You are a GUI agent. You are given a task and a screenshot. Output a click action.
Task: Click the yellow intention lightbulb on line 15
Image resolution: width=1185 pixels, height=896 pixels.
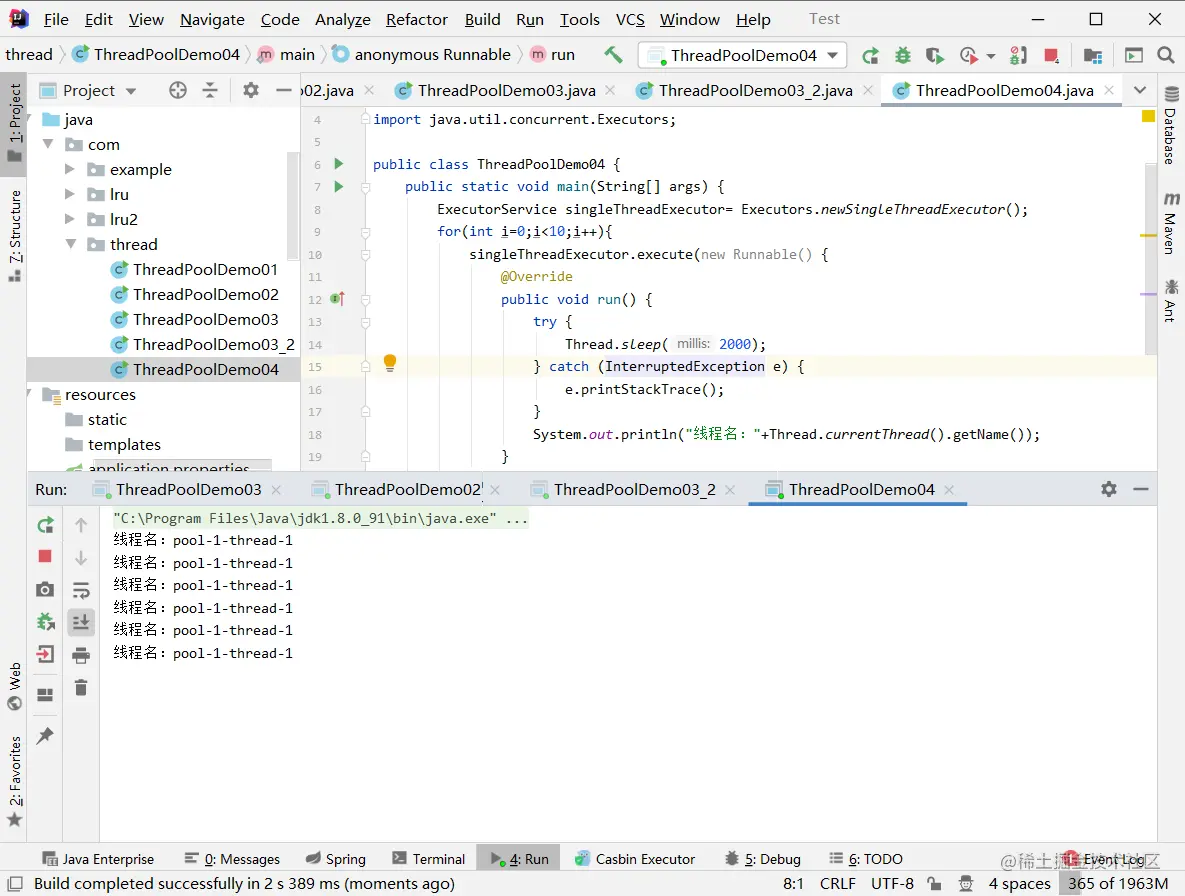390,363
